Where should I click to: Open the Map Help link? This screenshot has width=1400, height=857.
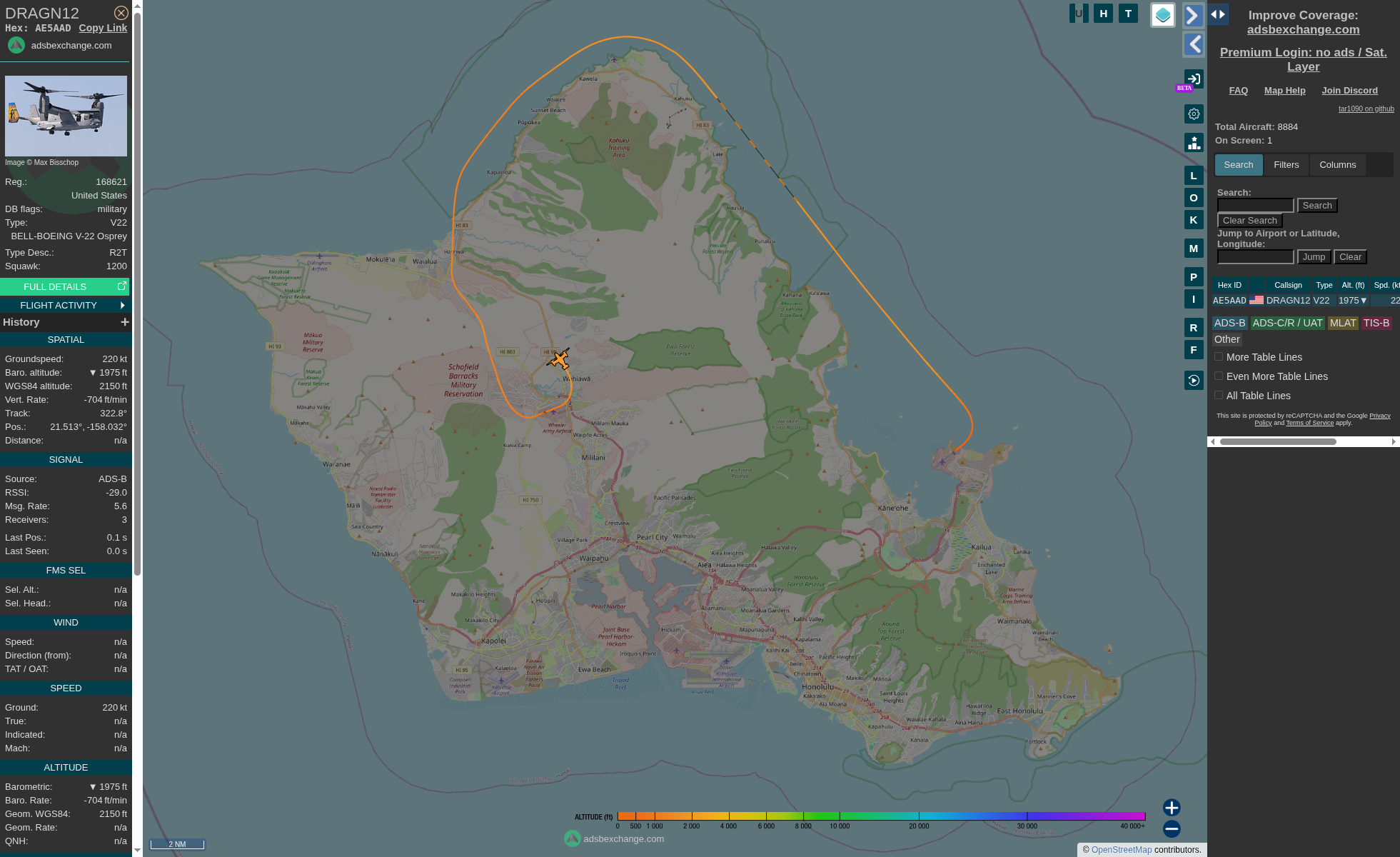(1285, 91)
